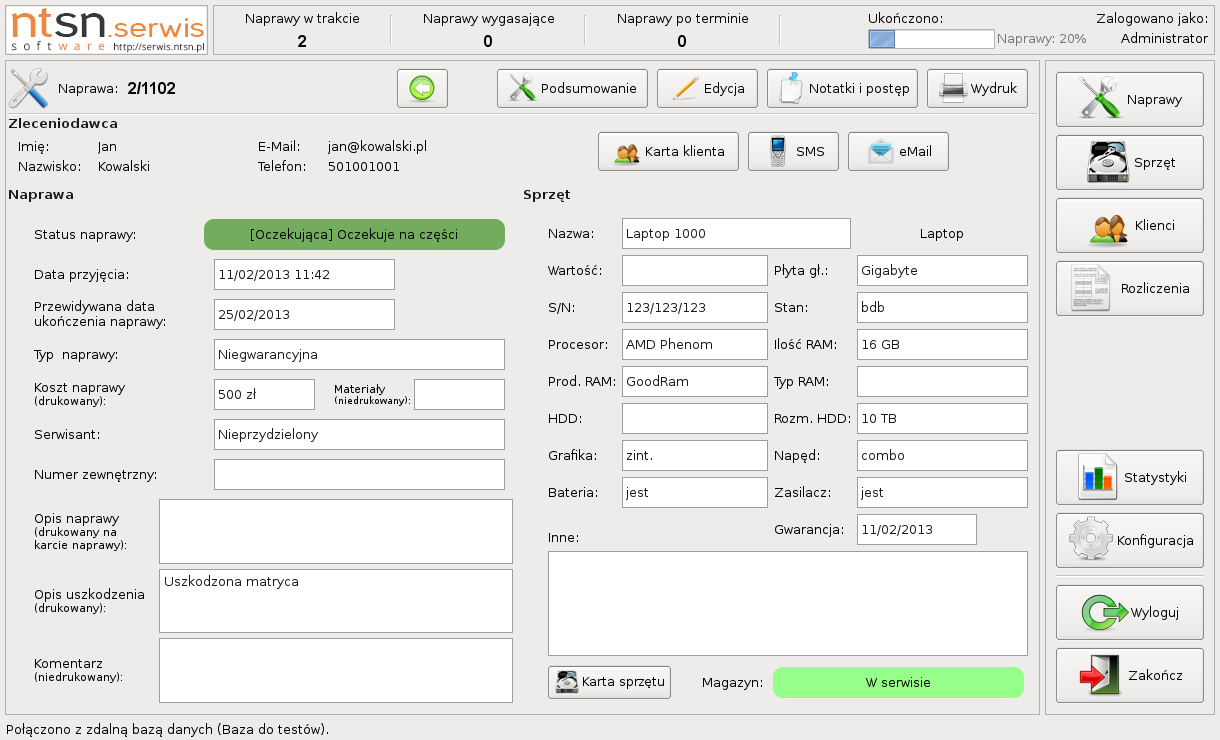Click the Procesor field

pyautogui.click(x=695, y=344)
